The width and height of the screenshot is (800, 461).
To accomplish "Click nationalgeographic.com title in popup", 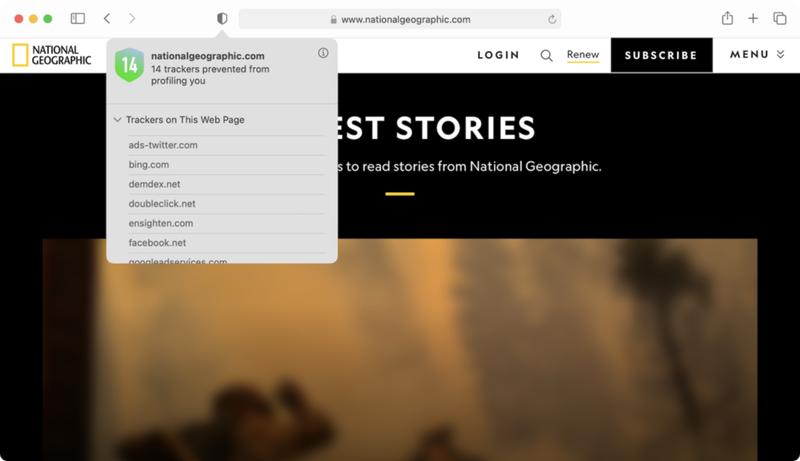I will [208, 56].
